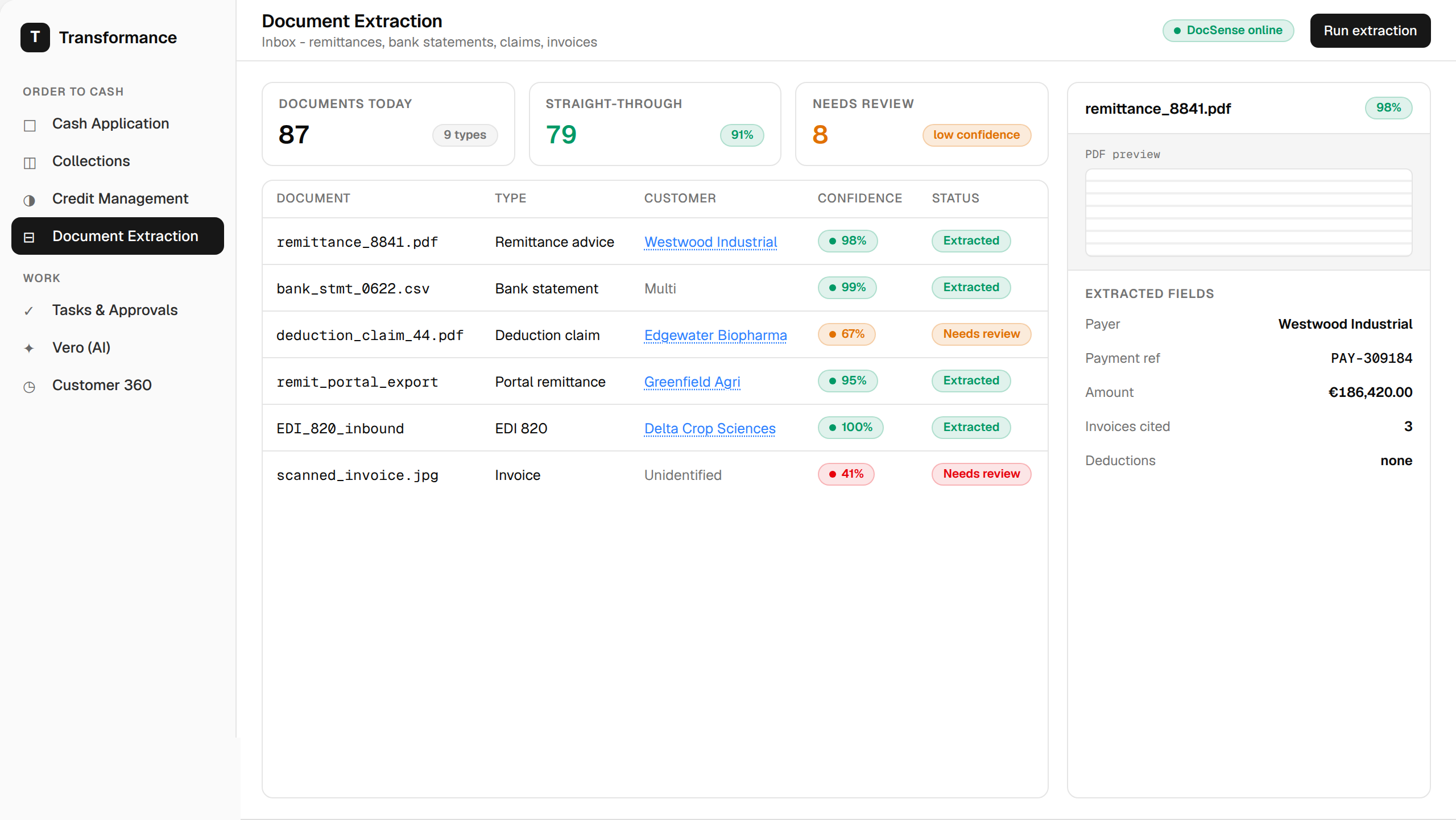Image resolution: width=1456 pixels, height=820 pixels.
Task: Click the 98% confidence pill in table
Action: [x=847, y=241]
